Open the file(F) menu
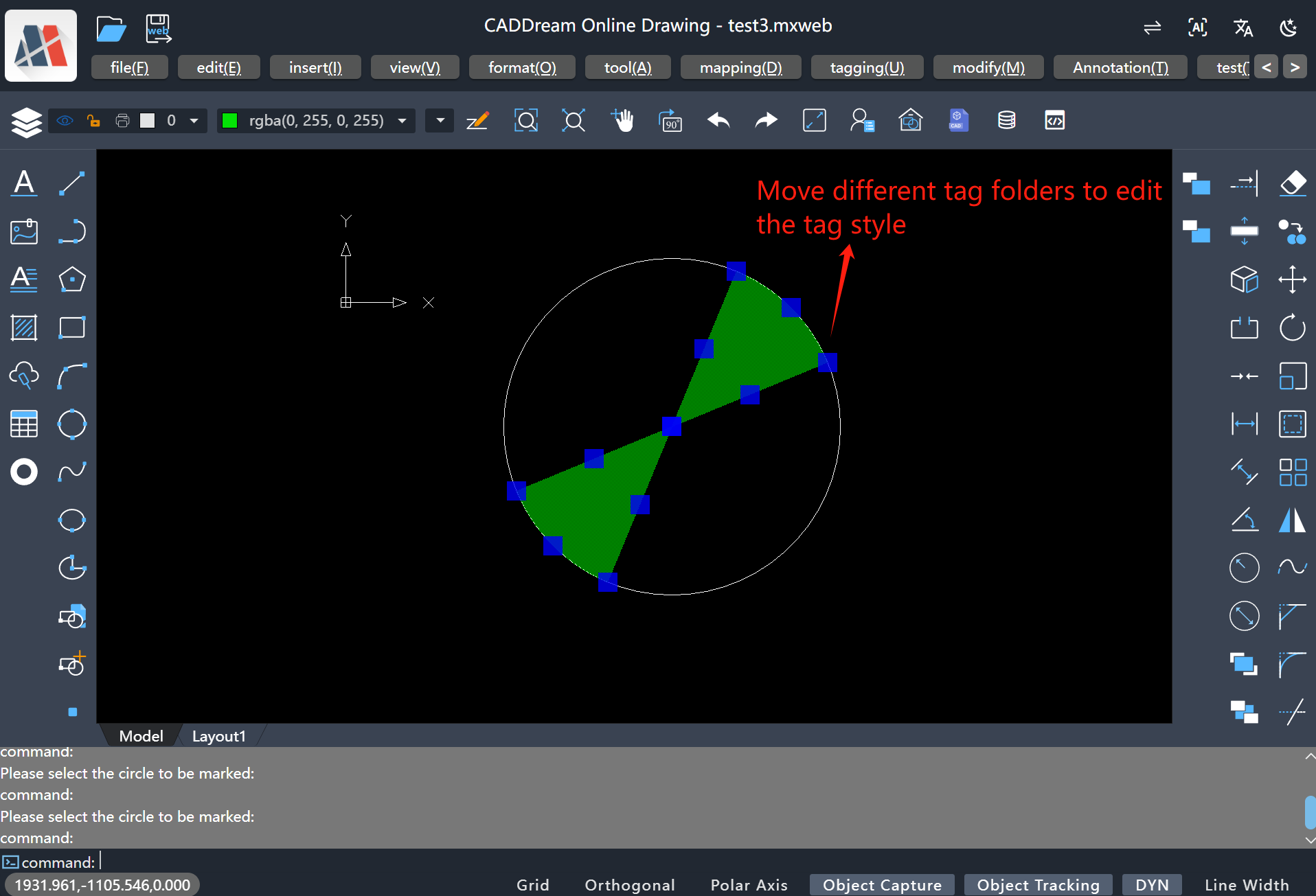1316x896 pixels. click(x=129, y=67)
